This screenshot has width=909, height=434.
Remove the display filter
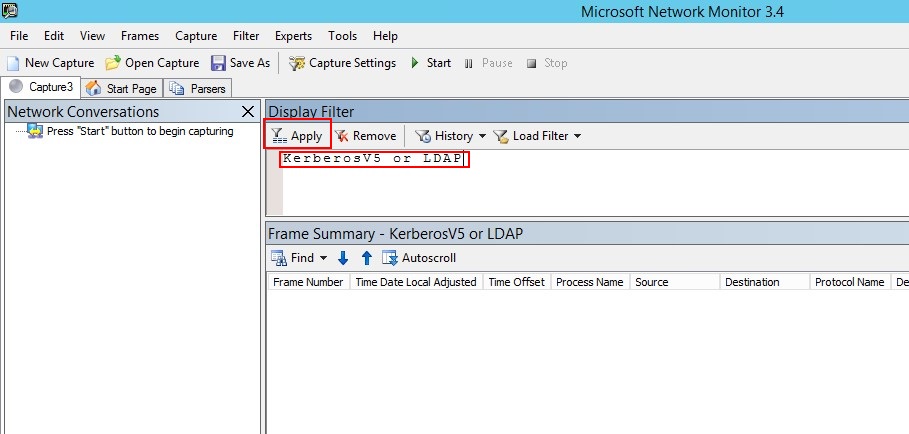(366, 136)
